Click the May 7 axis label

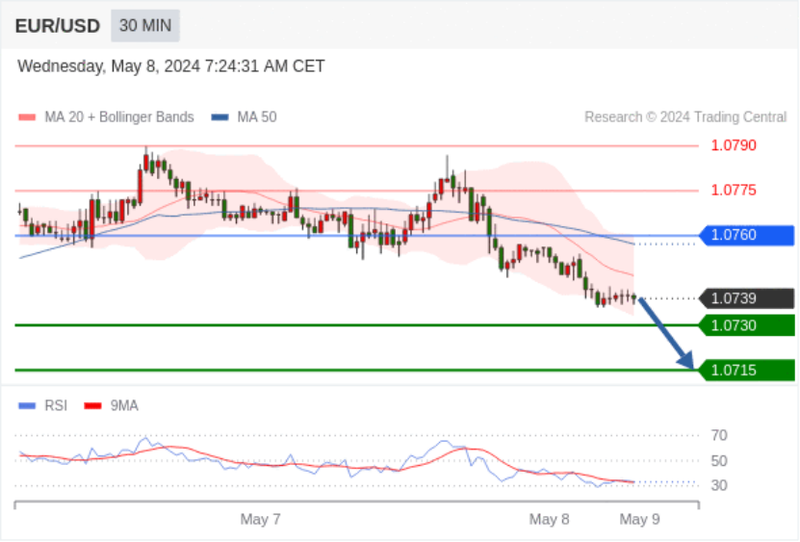(x=260, y=520)
